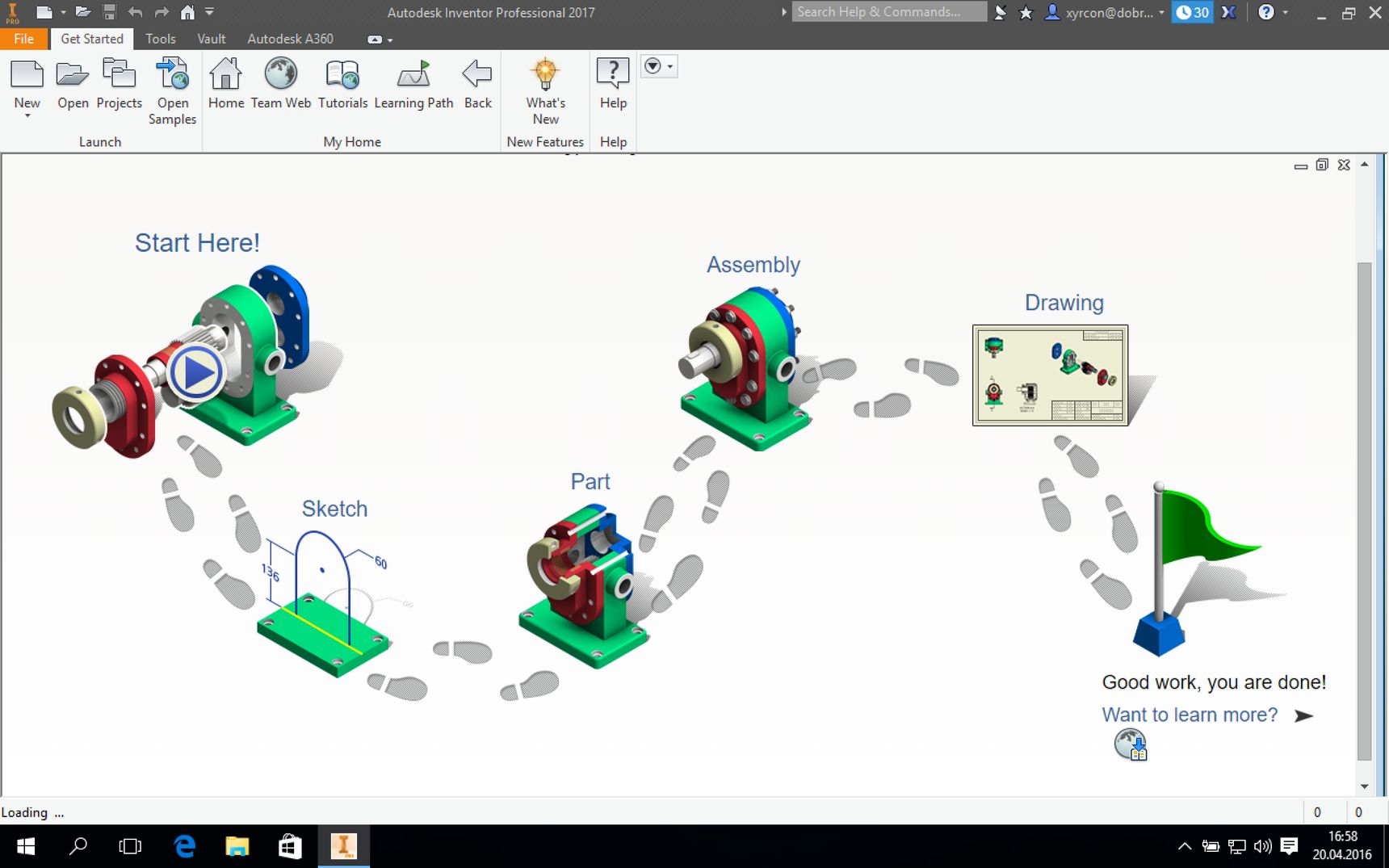Click New in the Launch panel
This screenshot has height=868, width=1389.
[27, 83]
